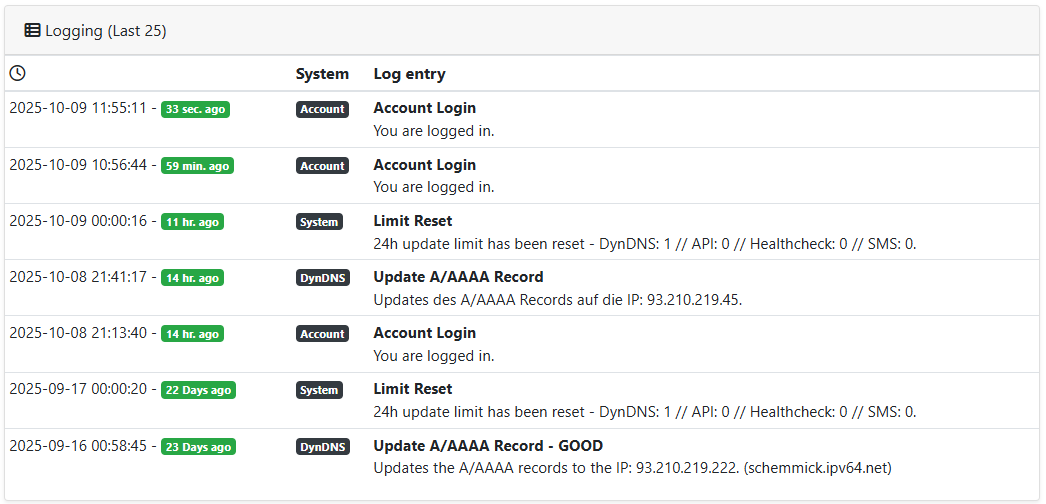The width and height of the screenshot is (1046, 504).
Task: Click the IP text 93.210.219.45 log message
Action: [x=557, y=300]
